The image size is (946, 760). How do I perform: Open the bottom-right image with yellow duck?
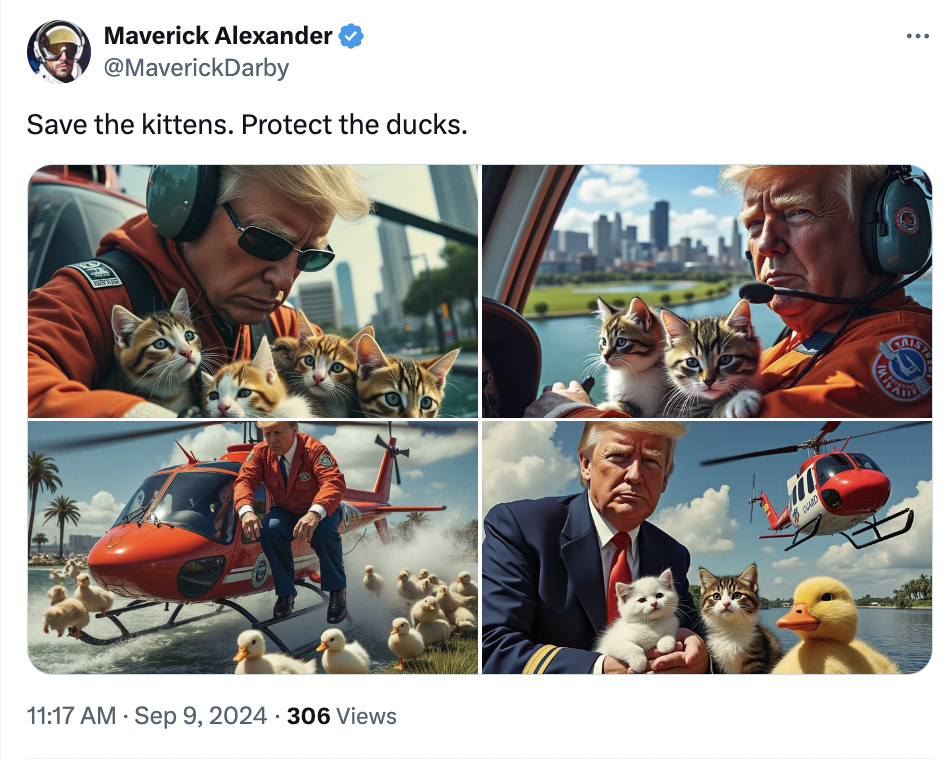tap(706, 547)
